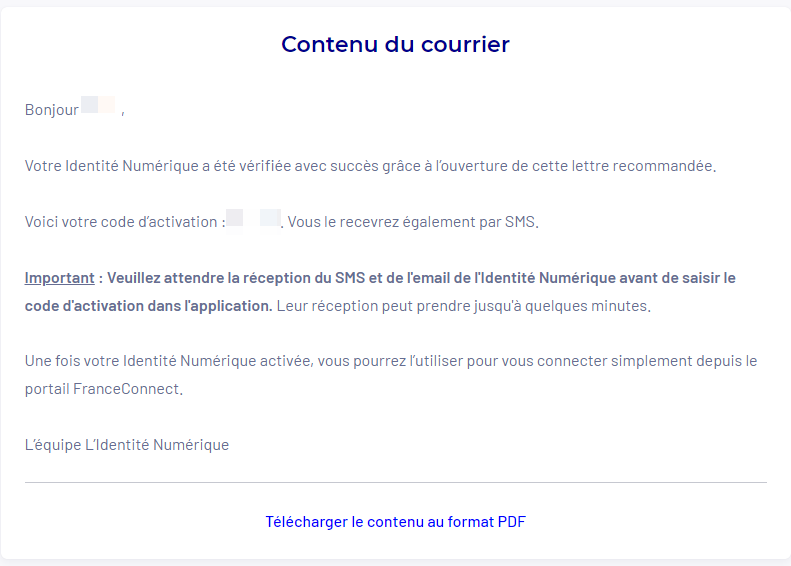
Task: Click the underlined Important word
Action: click(x=60, y=278)
